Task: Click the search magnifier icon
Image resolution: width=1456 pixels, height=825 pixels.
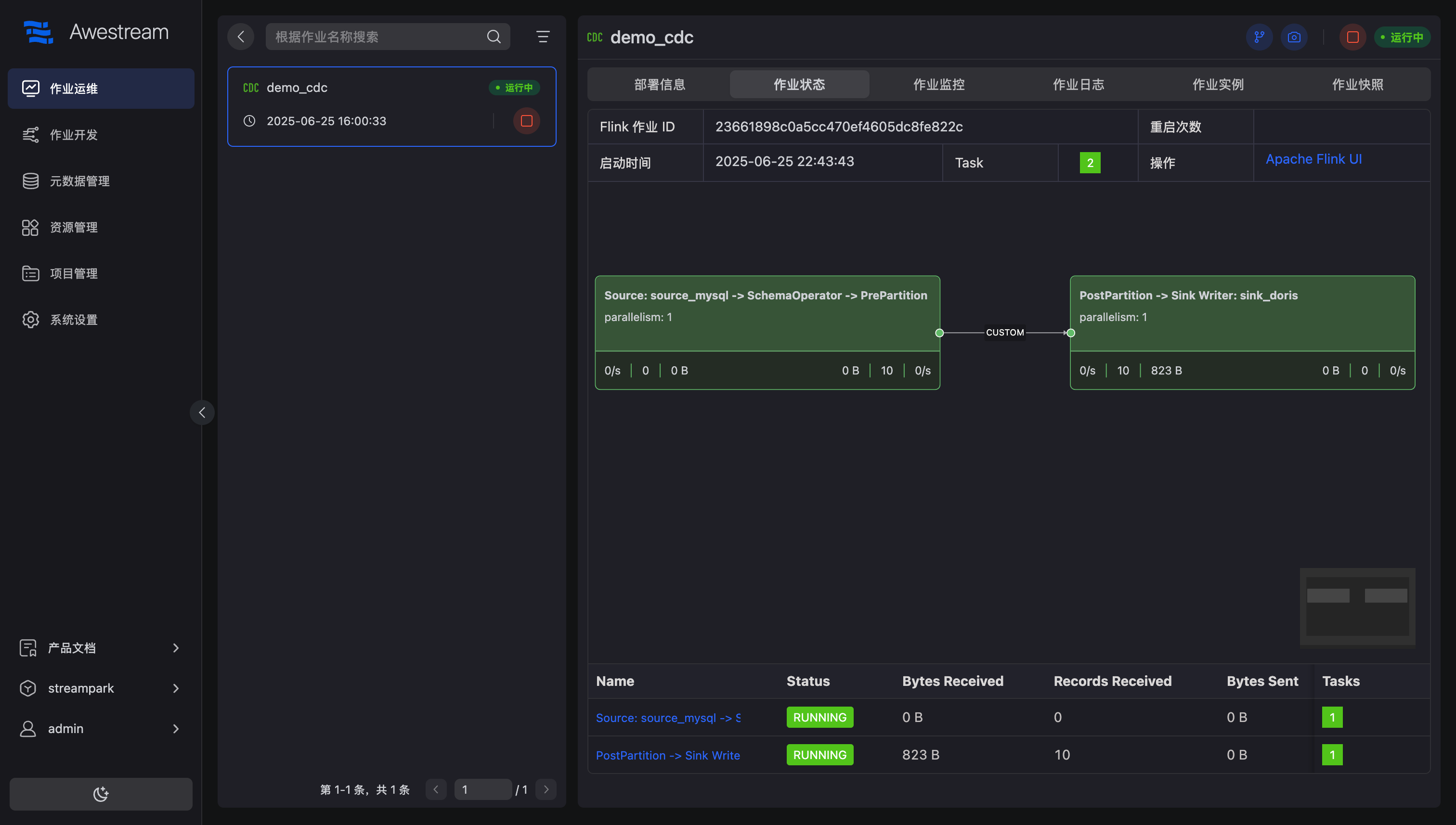Action: (494, 37)
